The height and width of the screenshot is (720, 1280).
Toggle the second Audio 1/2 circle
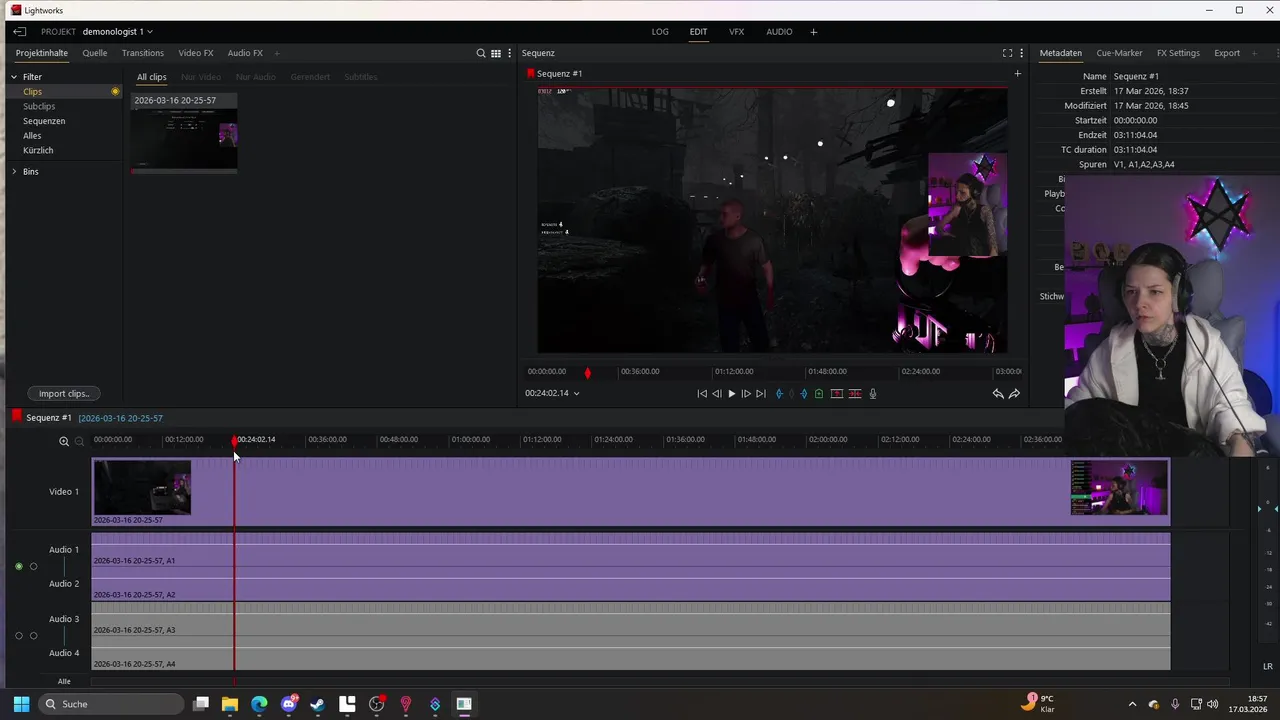tap(33, 567)
